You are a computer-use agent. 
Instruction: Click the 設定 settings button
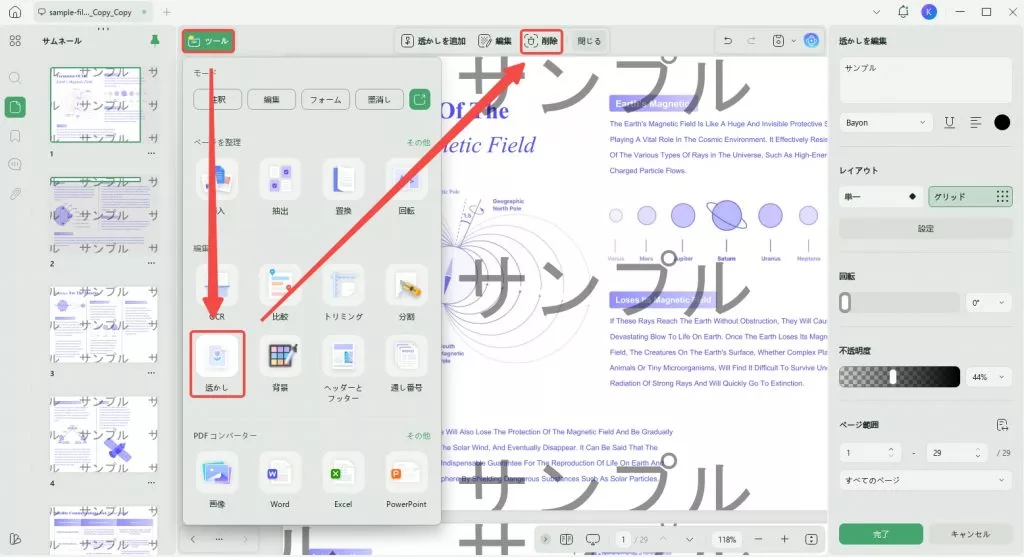tap(925, 229)
